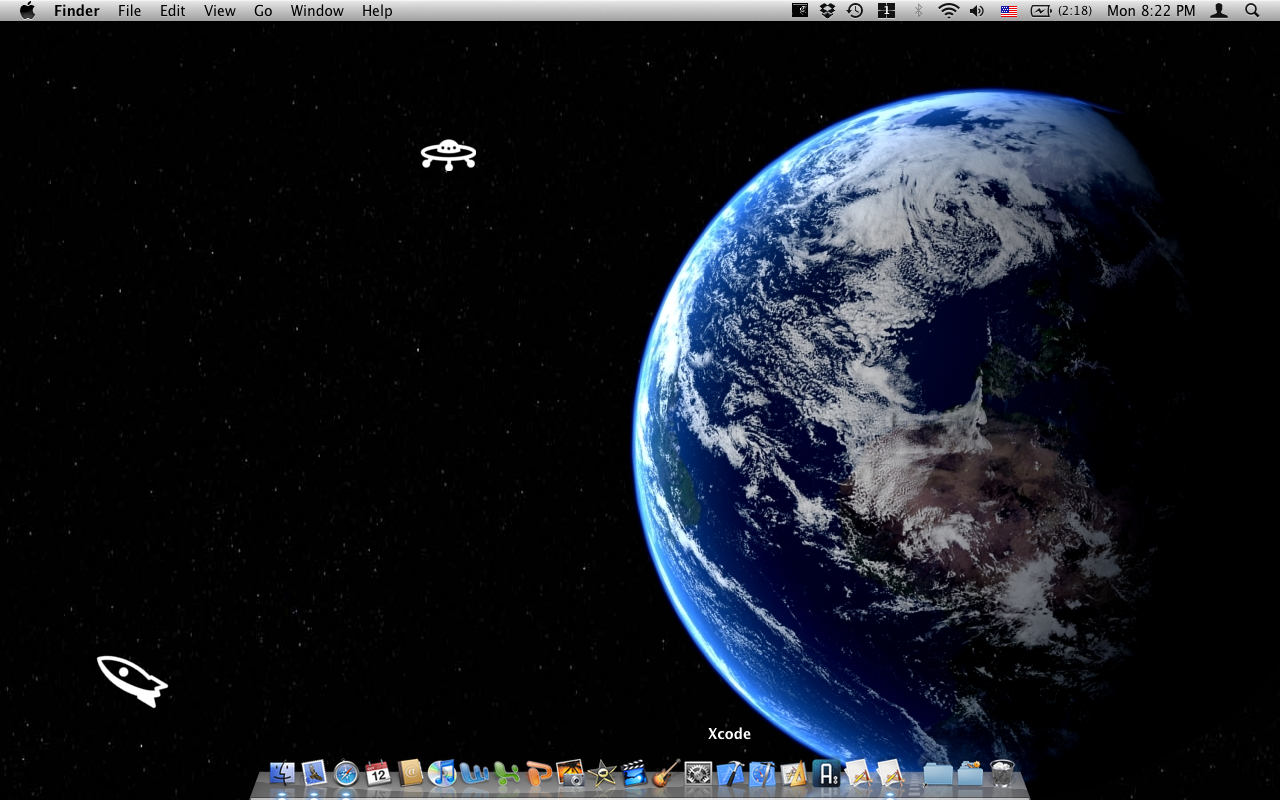Open the View menu
Viewport: 1280px width, 800px height.
coord(220,11)
